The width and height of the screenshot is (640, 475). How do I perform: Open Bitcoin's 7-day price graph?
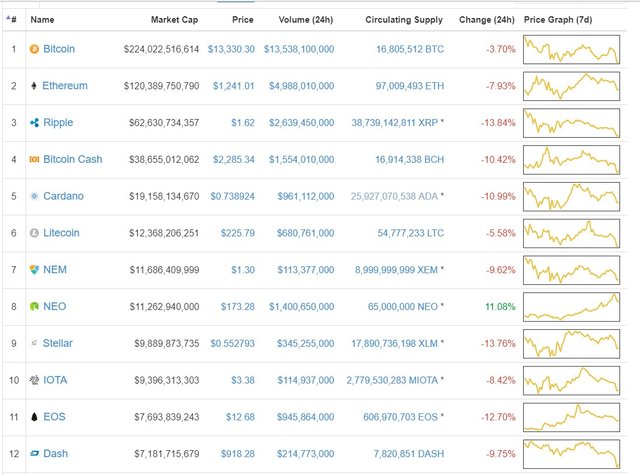(x=571, y=49)
